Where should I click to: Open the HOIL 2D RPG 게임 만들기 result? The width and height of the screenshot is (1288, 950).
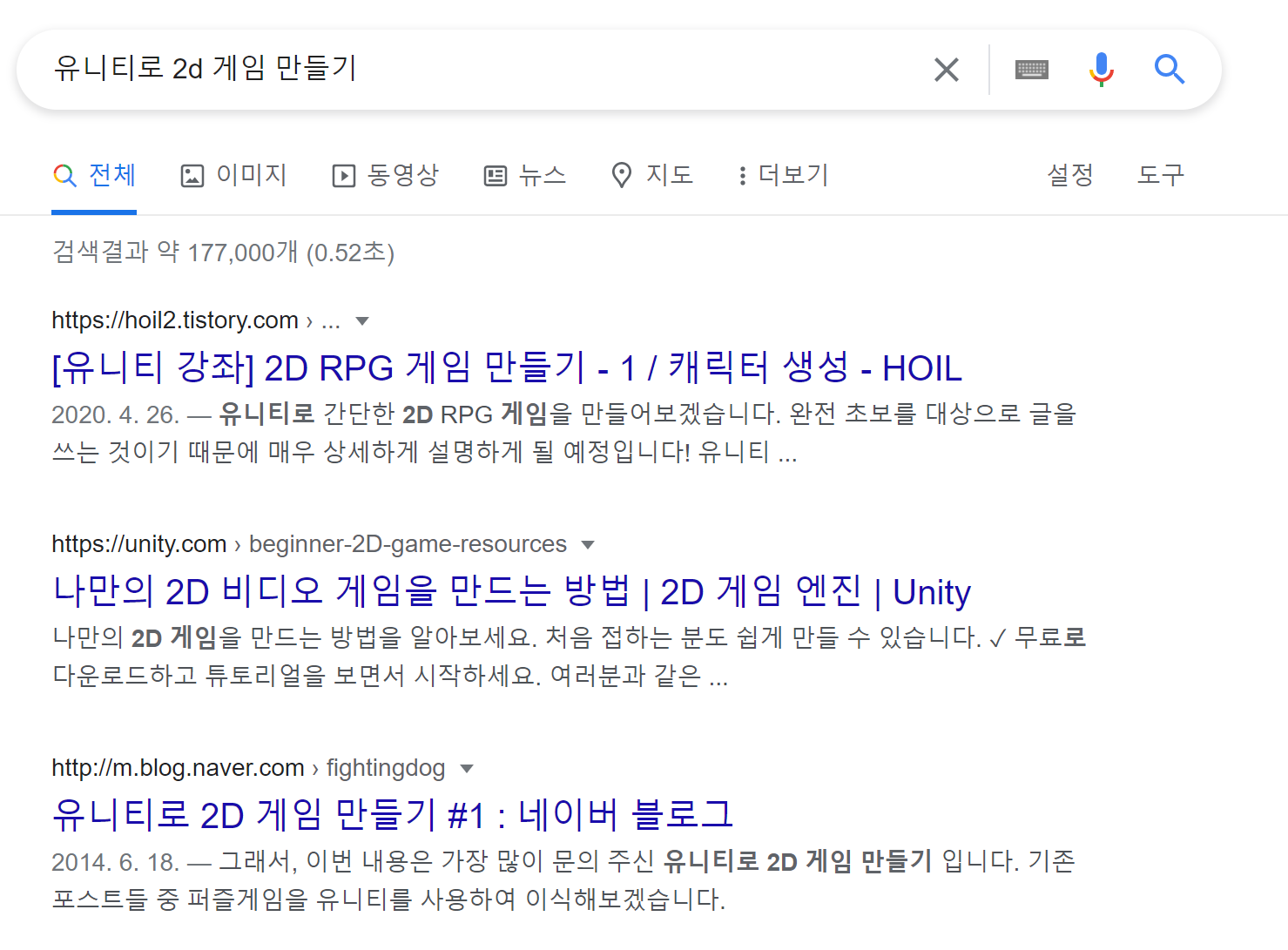[507, 367]
